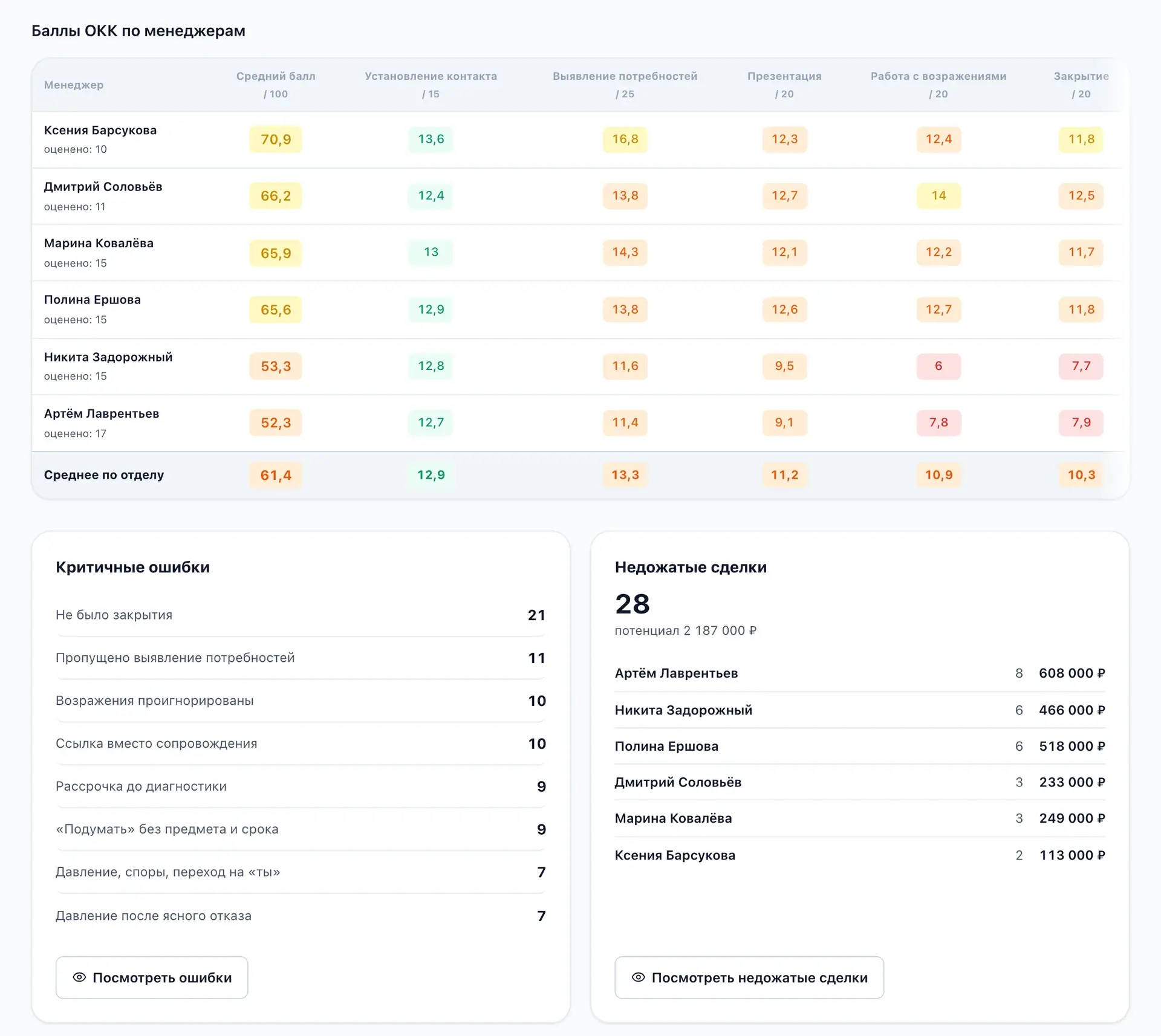Click the total count 28 of недожатые сделки

(x=633, y=604)
